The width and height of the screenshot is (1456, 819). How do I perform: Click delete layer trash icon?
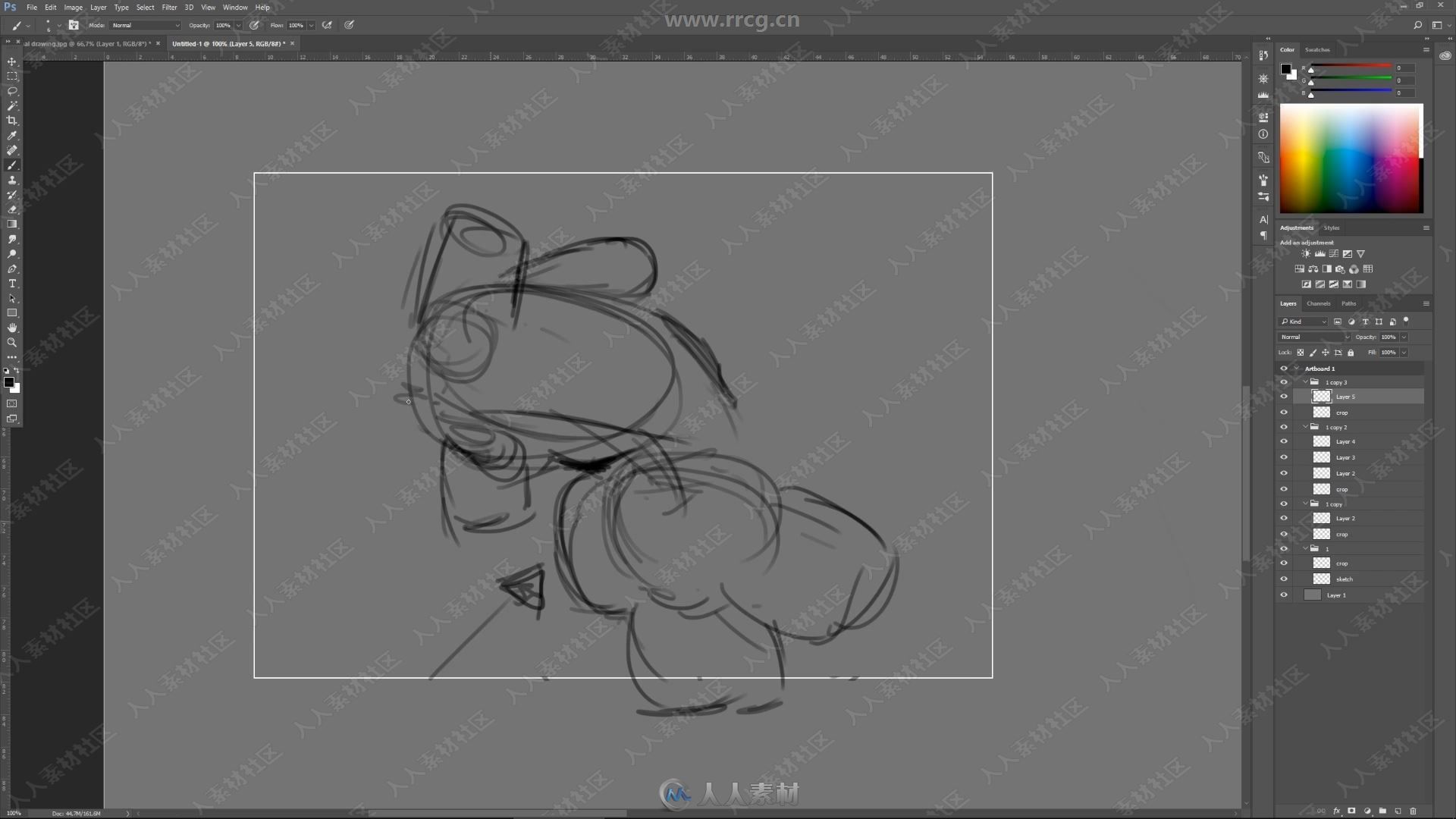[x=1413, y=811]
